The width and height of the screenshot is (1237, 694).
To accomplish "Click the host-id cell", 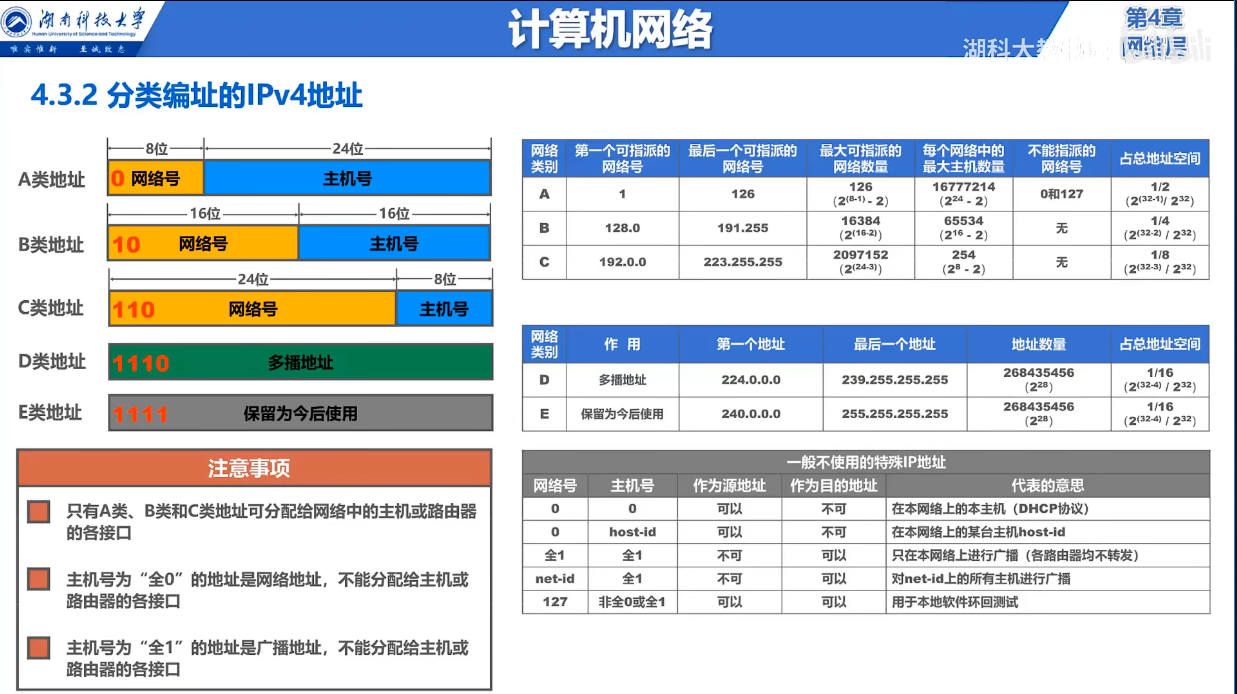I will click(x=632, y=532).
